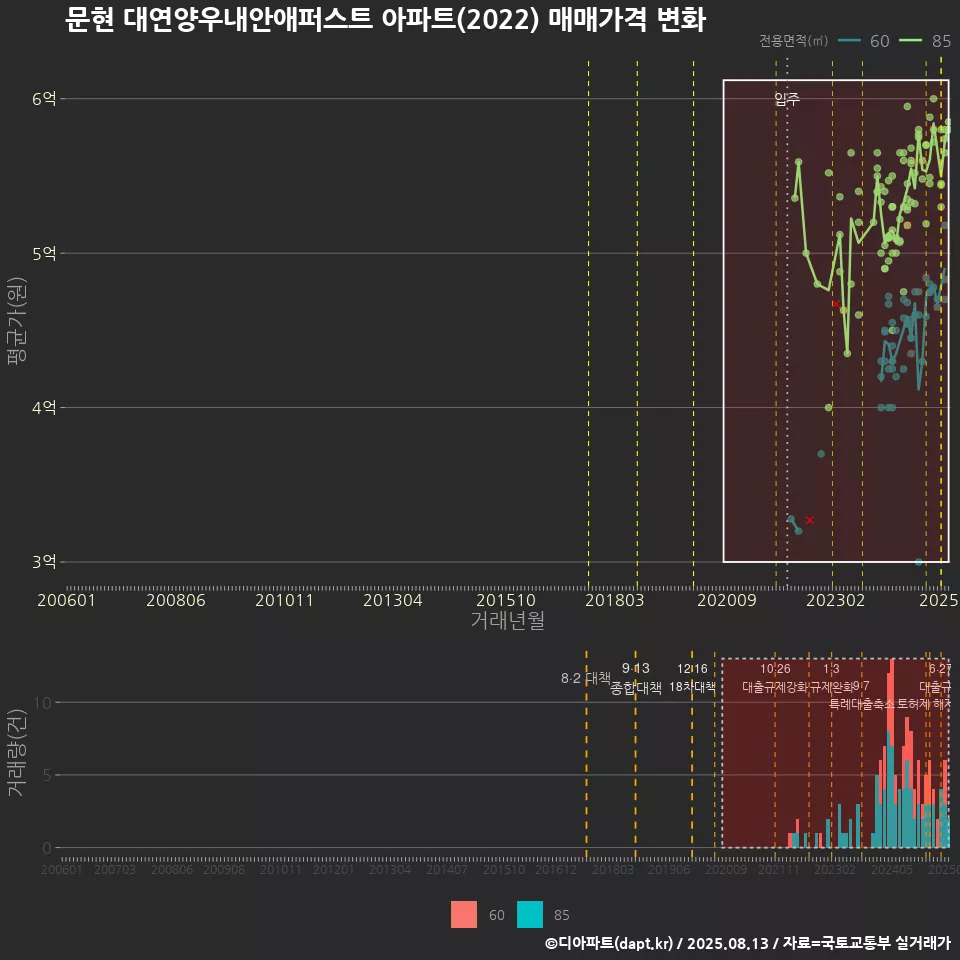
Task: Click the teal data point near 3.7억
Action: point(821,454)
